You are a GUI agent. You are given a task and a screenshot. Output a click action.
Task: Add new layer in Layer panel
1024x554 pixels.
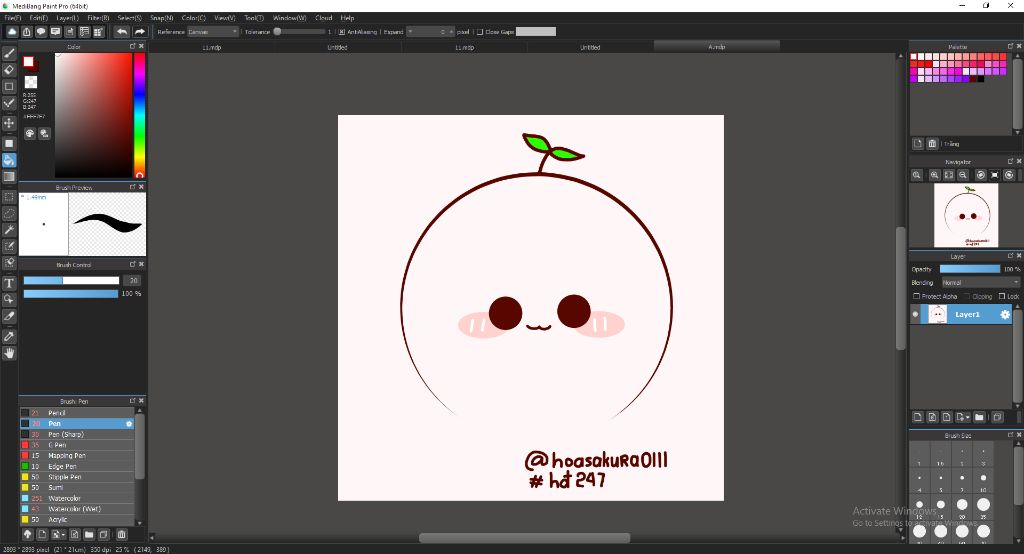[918, 417]
